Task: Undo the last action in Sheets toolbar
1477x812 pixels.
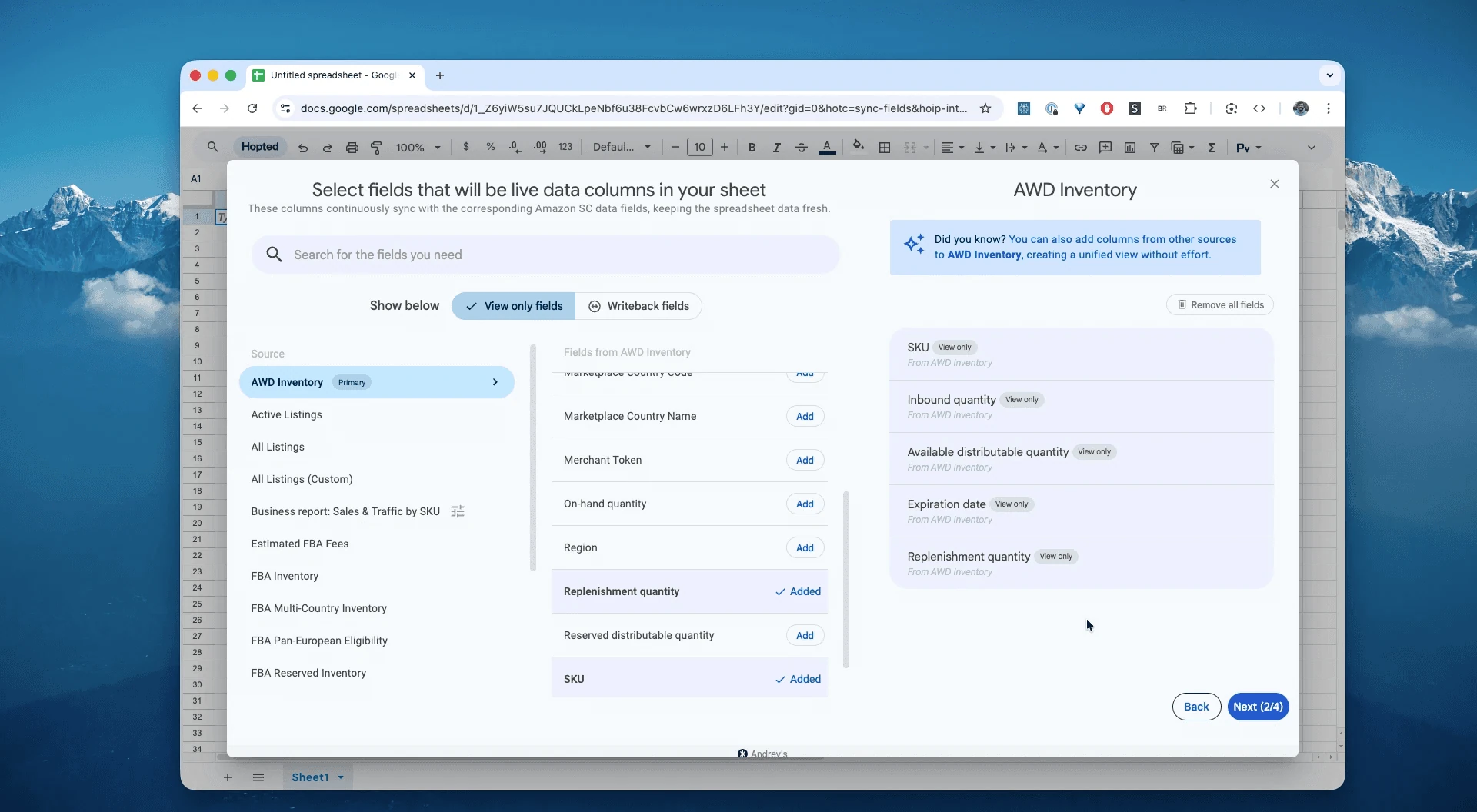Action: click(x=303, y=148)
